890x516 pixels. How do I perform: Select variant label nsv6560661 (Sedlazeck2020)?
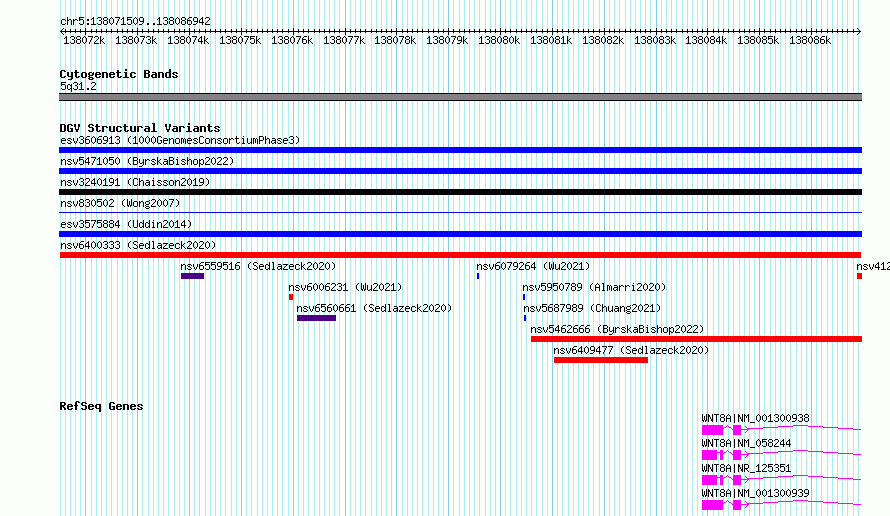pyautogui.click(x=374, y=308)
